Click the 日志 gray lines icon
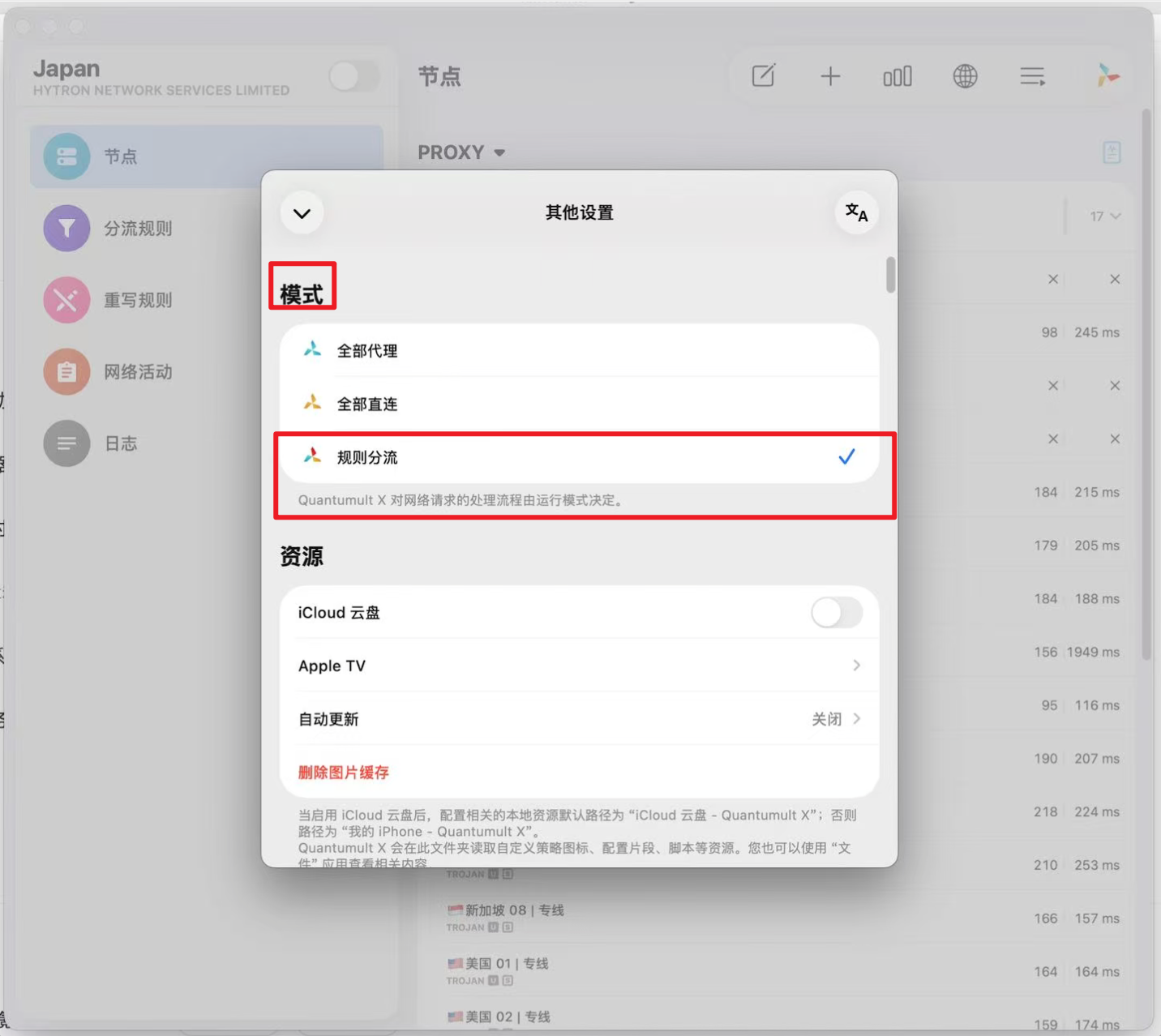Screen dimensions: 1161x1036 tap(66, 443)
